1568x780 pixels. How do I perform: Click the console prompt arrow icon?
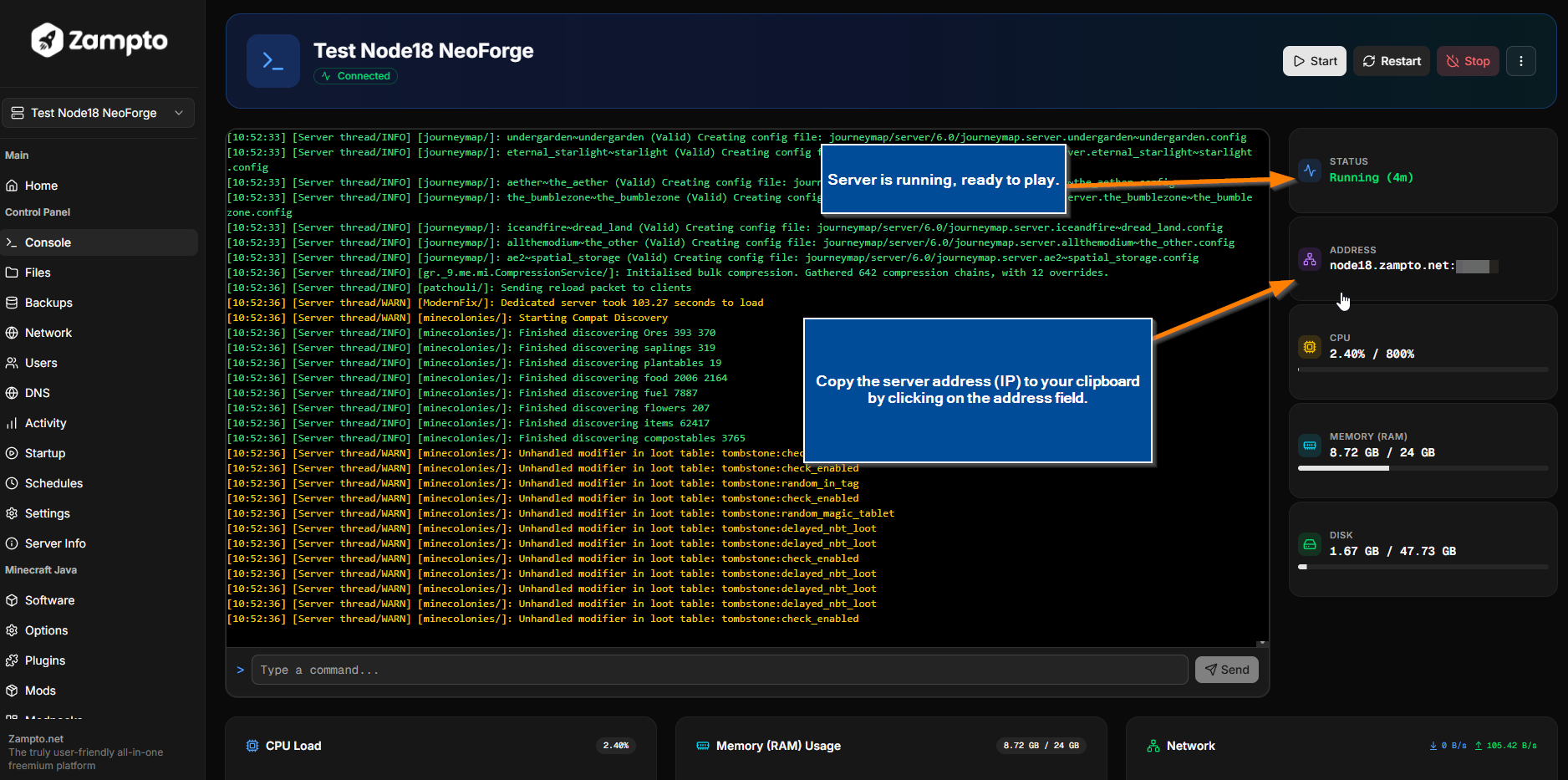[x=241, y=670]
